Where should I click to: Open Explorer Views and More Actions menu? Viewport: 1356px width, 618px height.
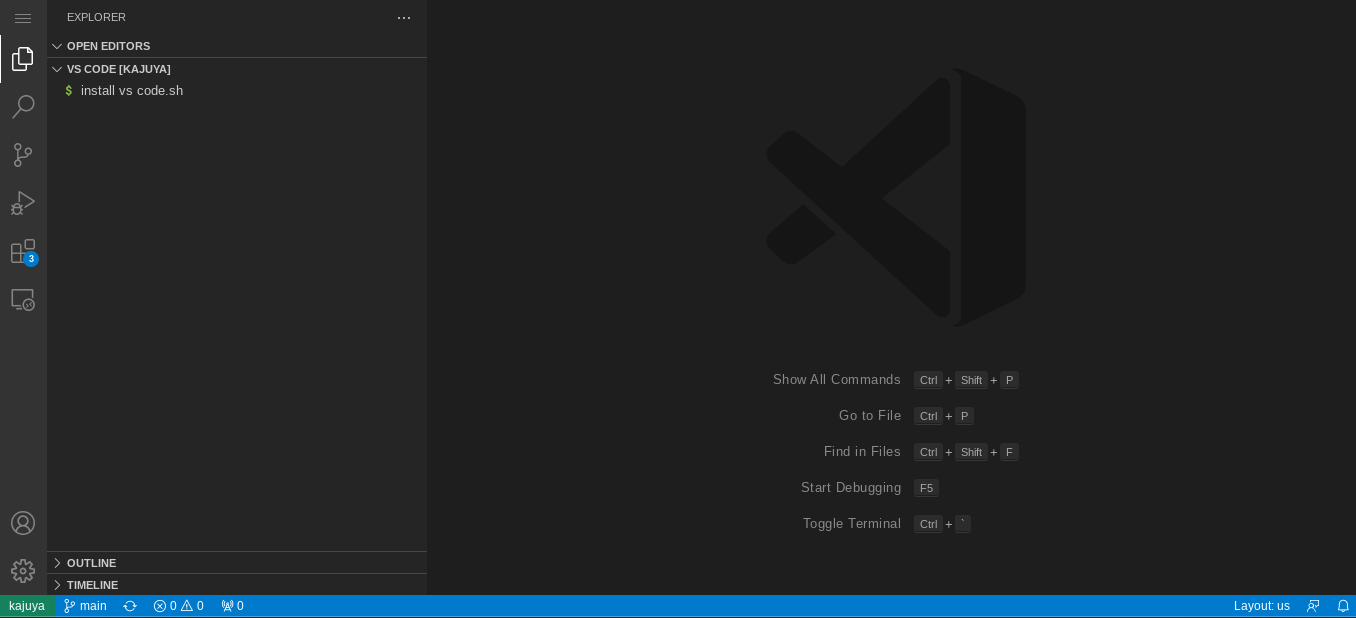404,18
